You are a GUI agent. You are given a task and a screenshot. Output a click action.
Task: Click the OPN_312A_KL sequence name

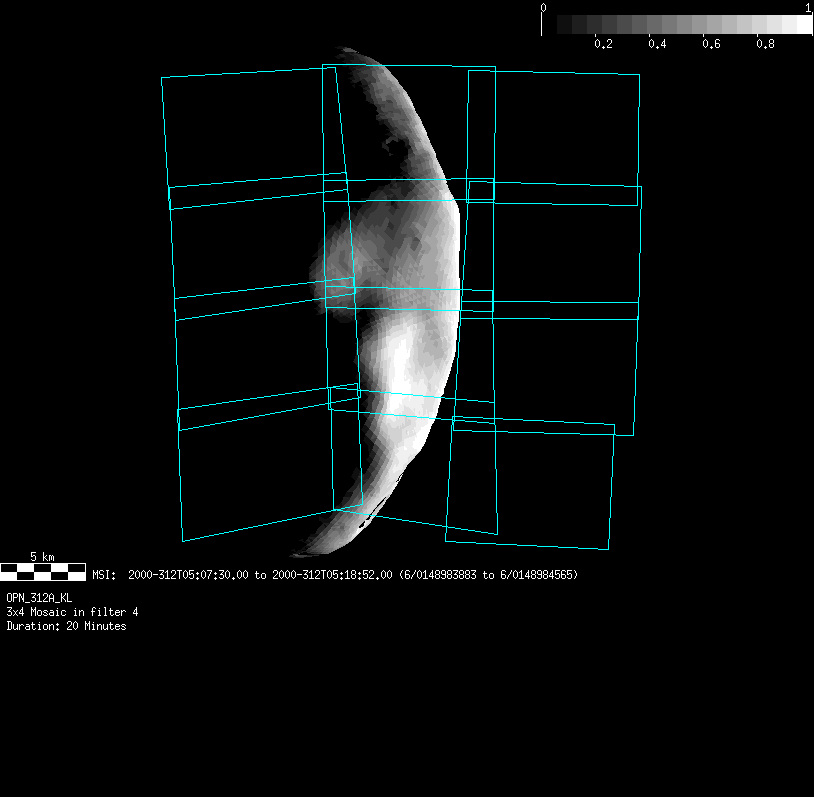(39, 597)
